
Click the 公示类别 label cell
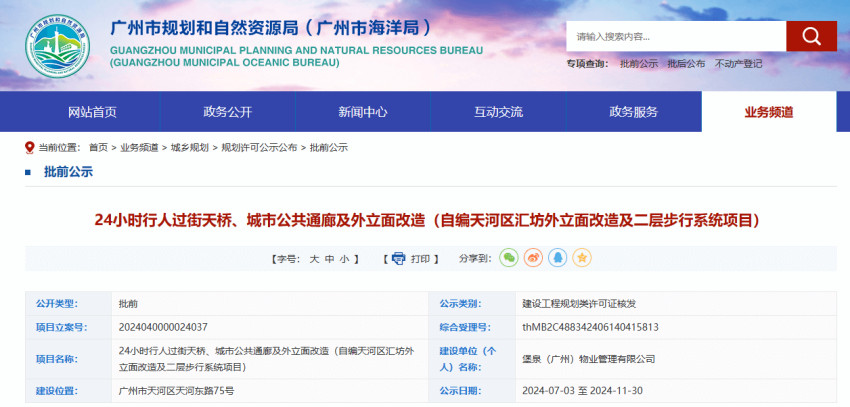coord(472,304)
